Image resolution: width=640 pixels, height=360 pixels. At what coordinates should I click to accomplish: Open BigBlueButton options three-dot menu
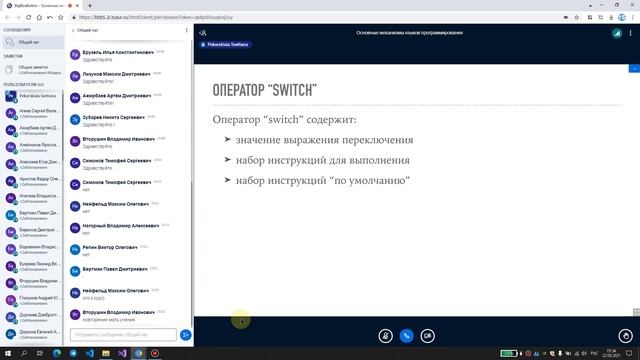[631, 33]
